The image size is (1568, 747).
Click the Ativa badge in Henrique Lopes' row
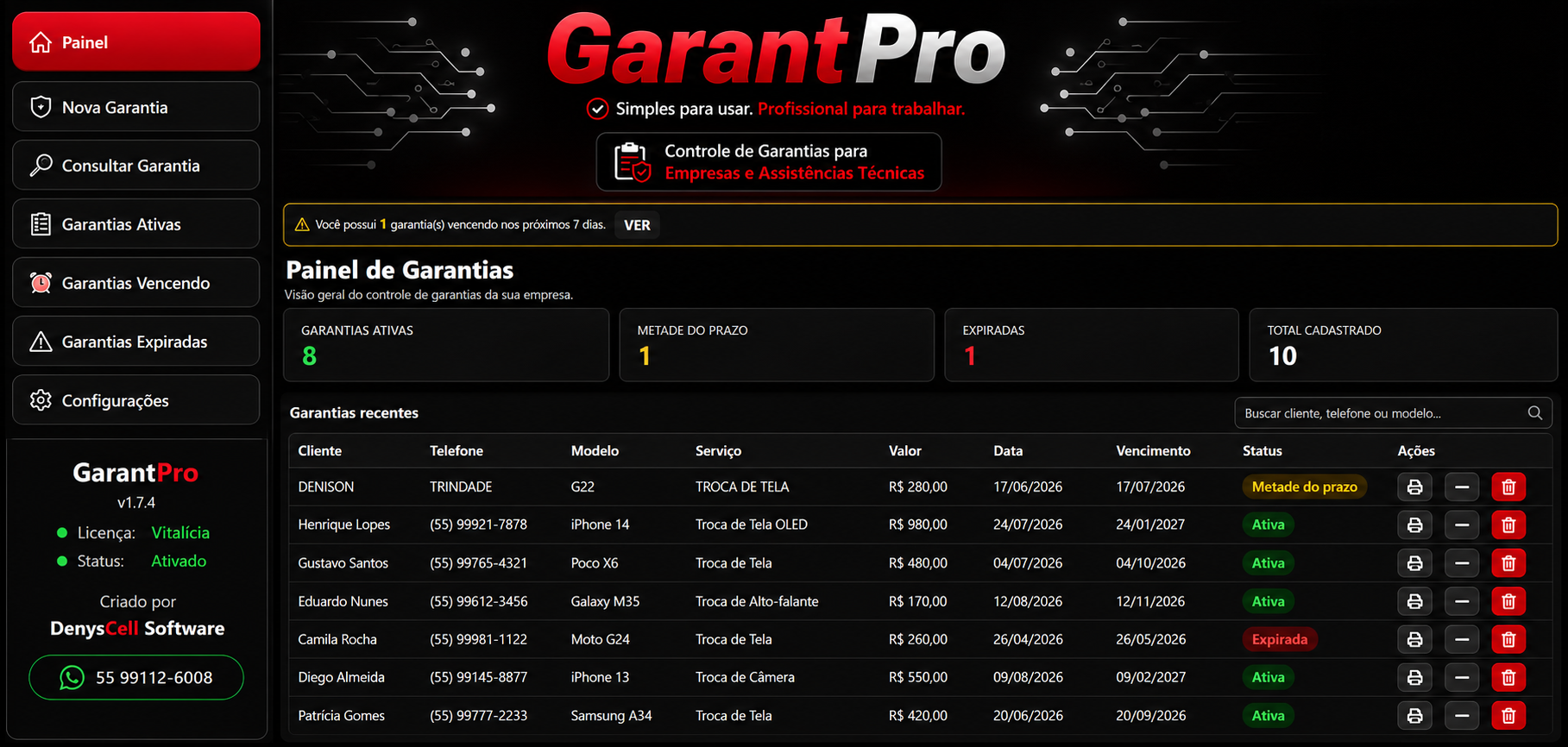coord(1268,524)
